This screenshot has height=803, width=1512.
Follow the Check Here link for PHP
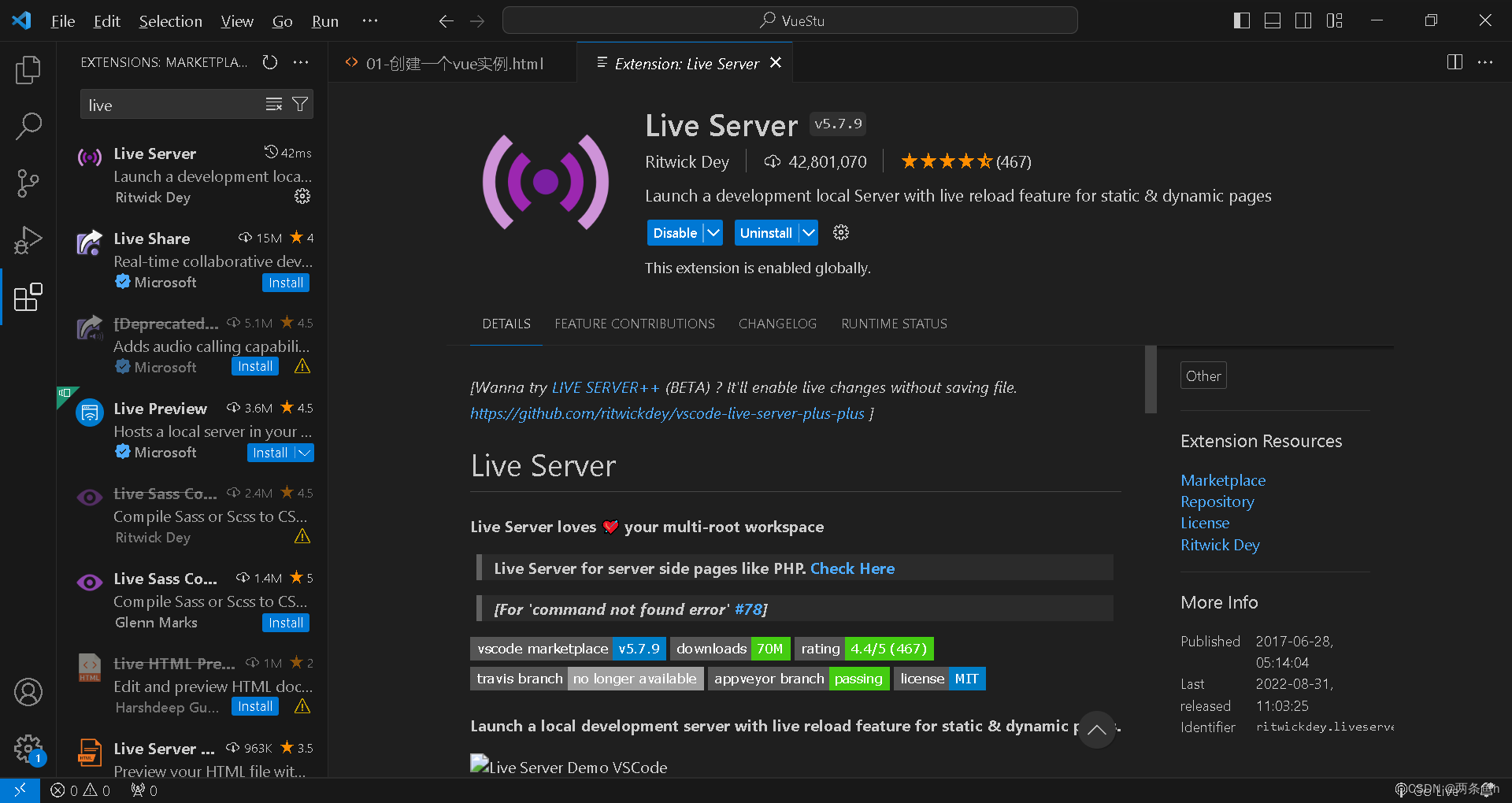pos(852,568)
